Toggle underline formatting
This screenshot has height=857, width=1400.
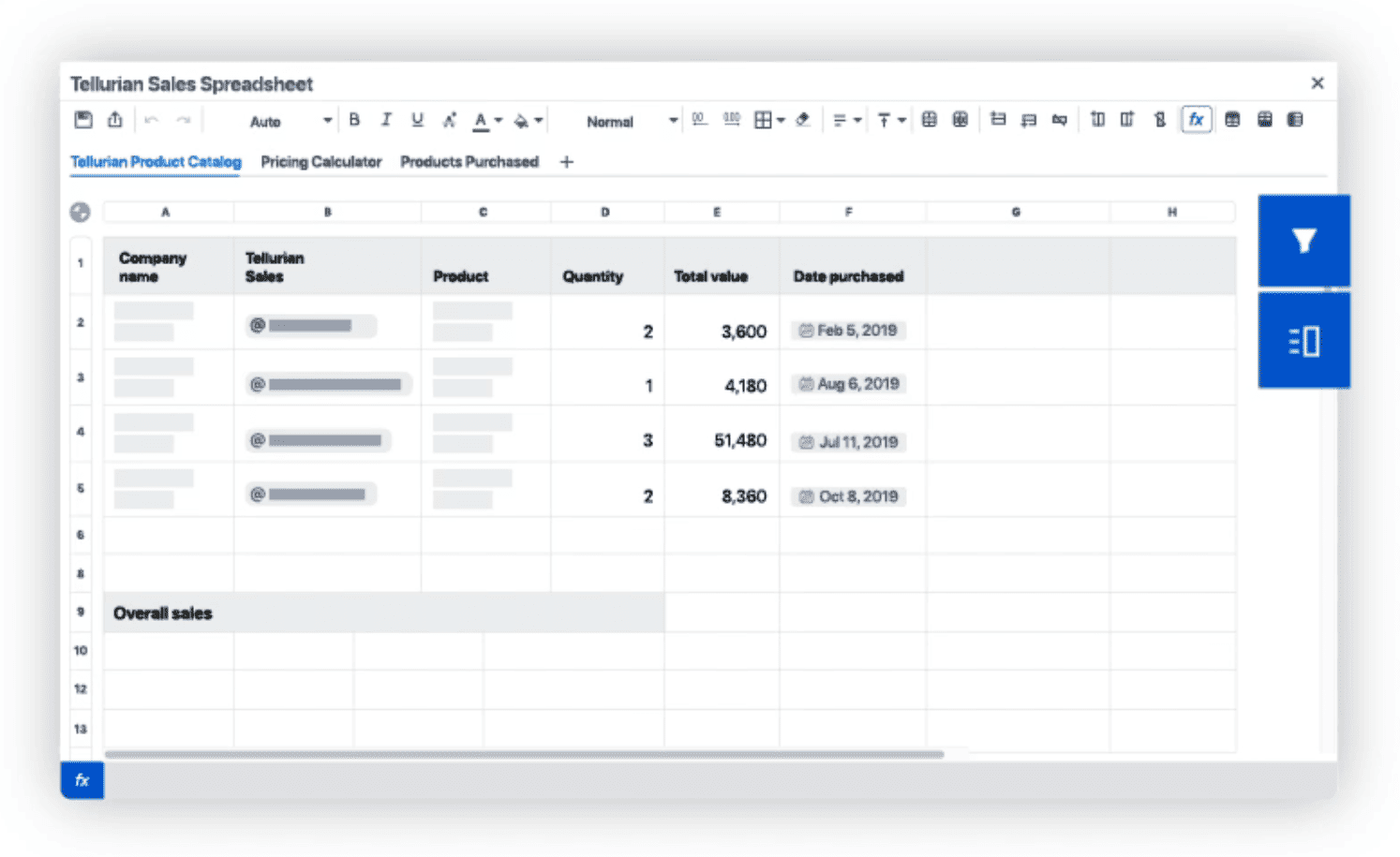(x=417, y=120)
